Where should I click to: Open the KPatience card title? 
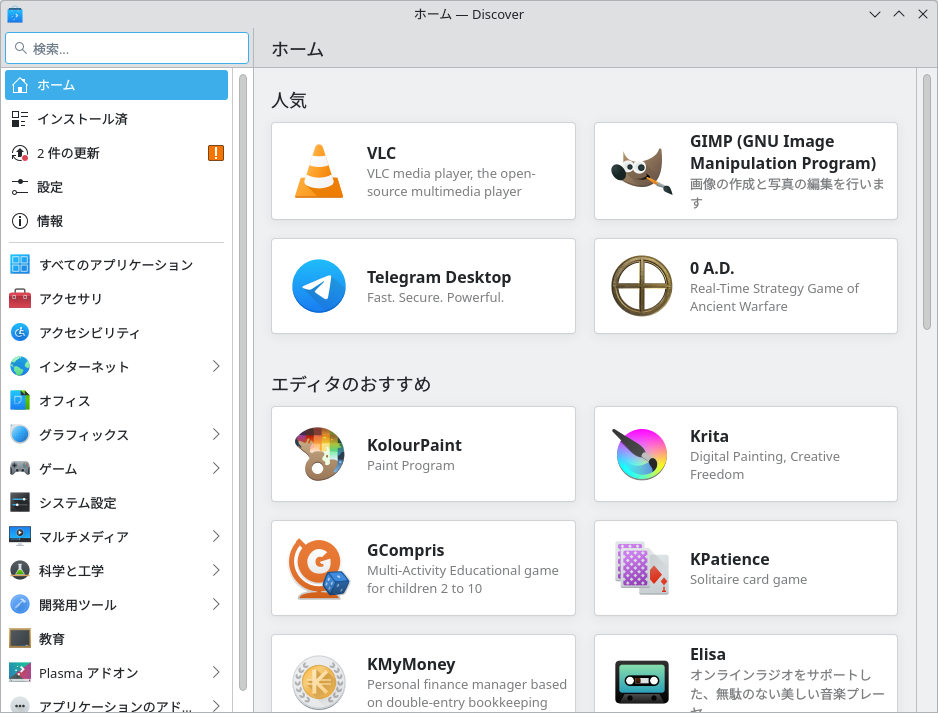[730, 559]
